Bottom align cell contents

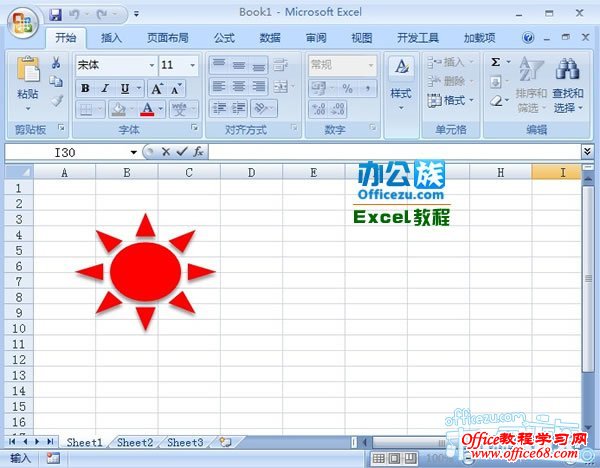click(x=259, y=65)
